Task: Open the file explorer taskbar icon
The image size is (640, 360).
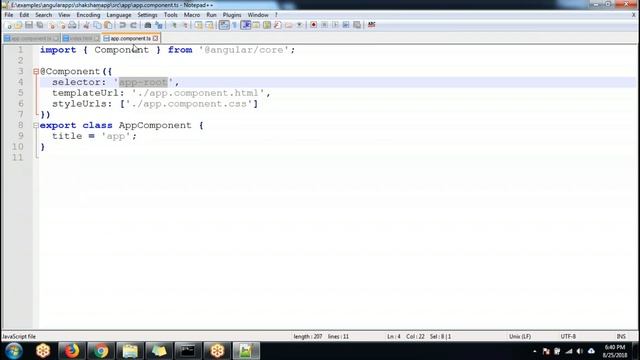Action: pyautogui.click(x=130, y=351)
